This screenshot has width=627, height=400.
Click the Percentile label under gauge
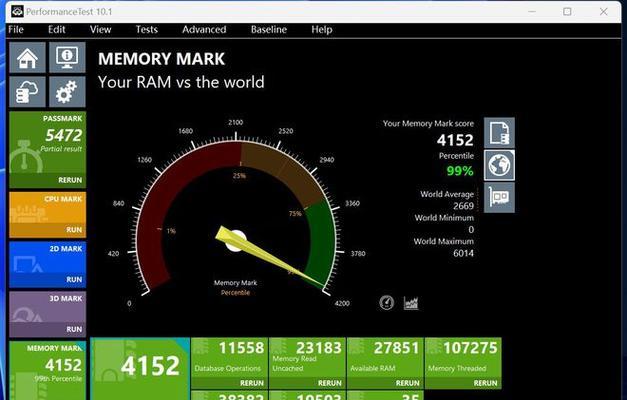235,293
